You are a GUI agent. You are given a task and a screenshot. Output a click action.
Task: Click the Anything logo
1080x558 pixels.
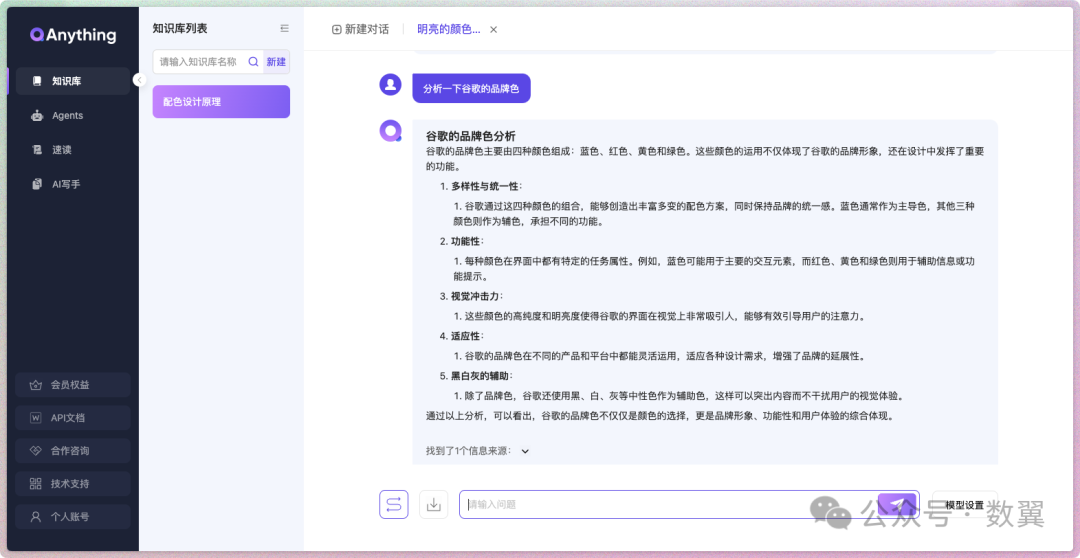coord(73,35)
